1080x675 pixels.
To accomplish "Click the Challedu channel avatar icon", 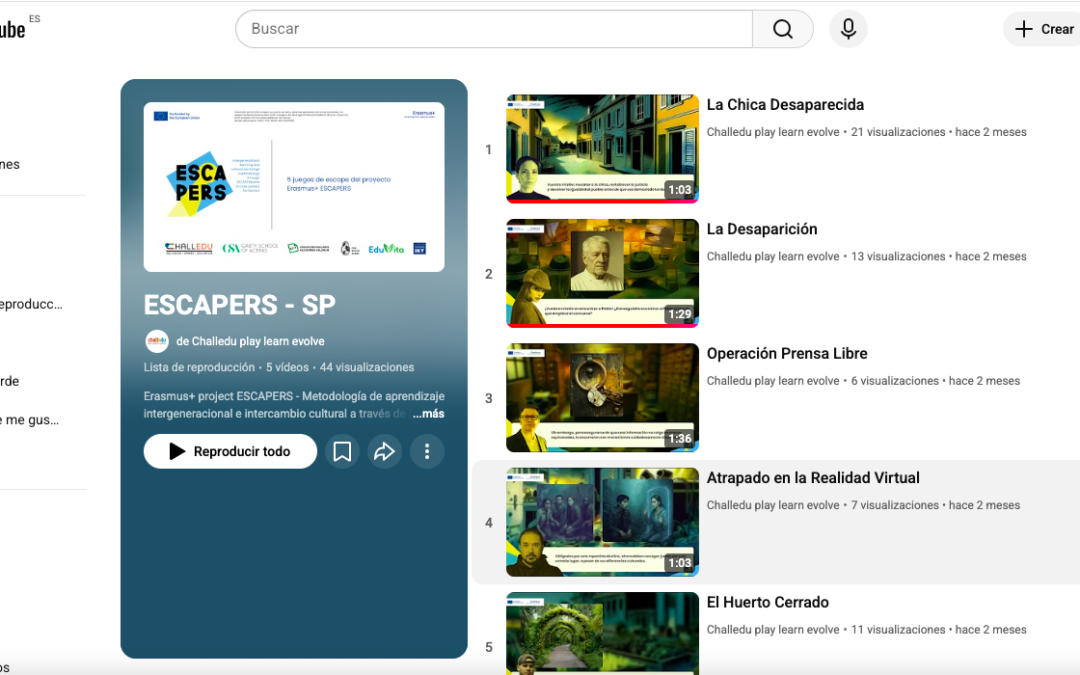I will coord(157,341).
